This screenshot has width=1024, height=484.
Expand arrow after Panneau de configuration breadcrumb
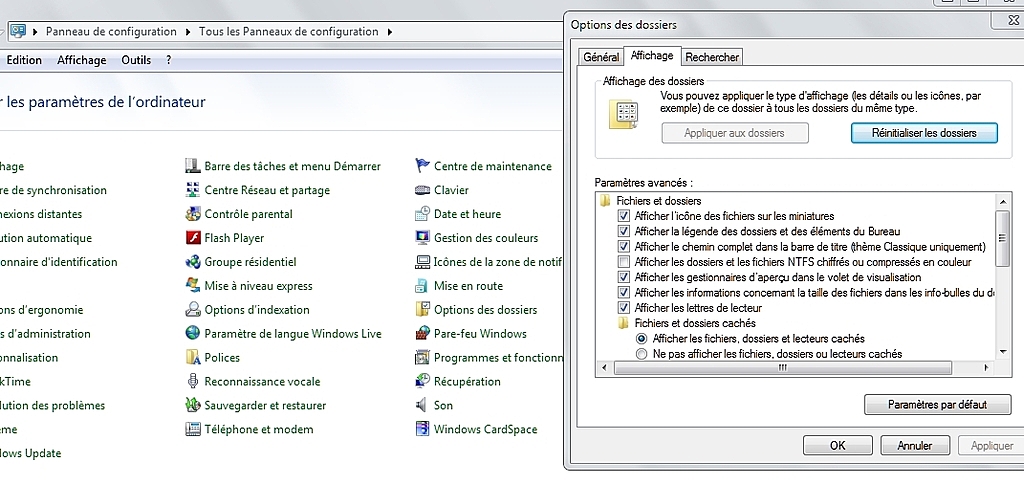[188, 31]
